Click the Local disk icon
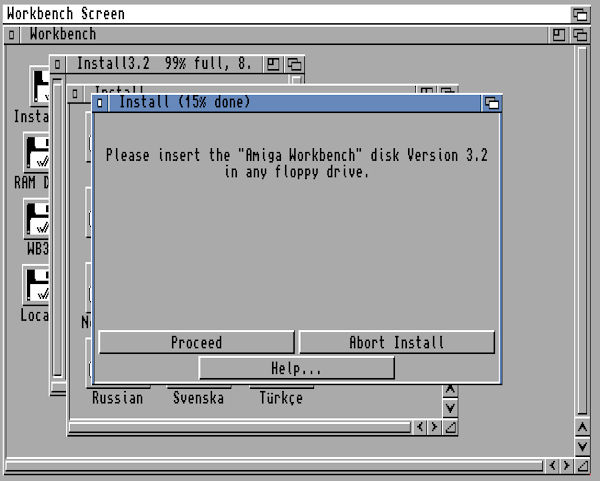This screenshot has width=600, height=481. tap(38, 286)
